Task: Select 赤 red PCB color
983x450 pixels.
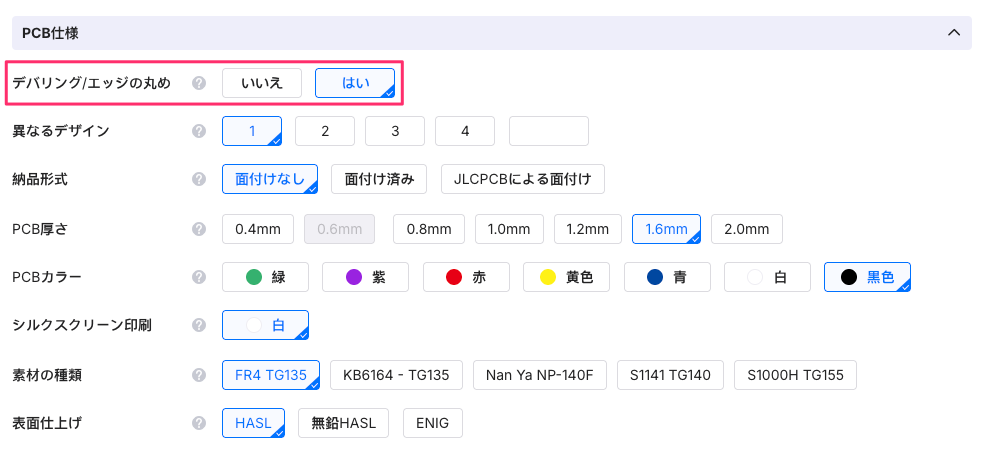Action: 466,277
